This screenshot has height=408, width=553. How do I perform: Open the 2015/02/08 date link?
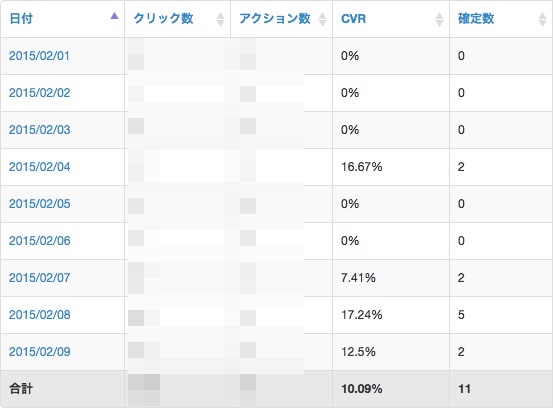pos(40,315)
